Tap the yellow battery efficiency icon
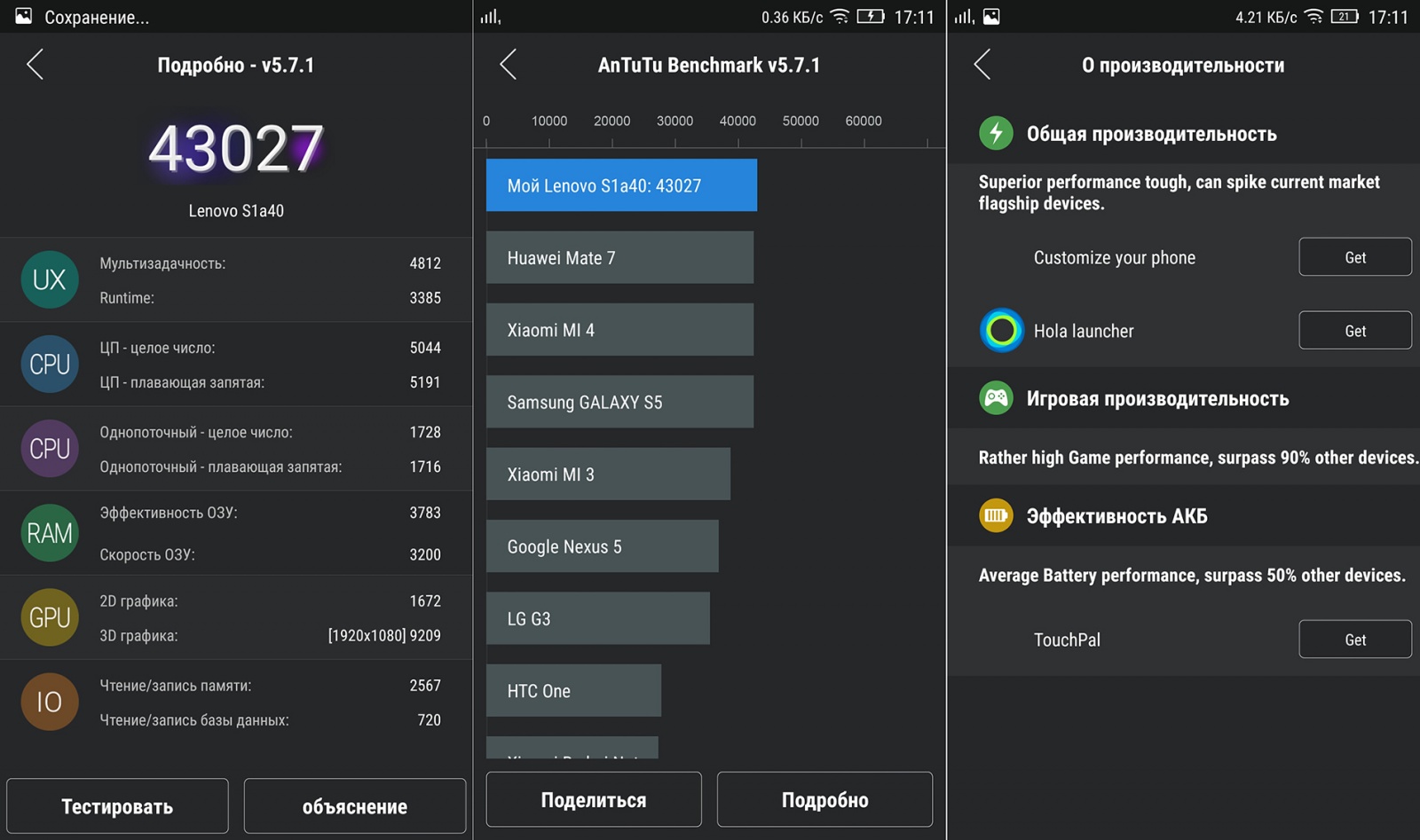The image size is (1420, 840). coord(996,515)
